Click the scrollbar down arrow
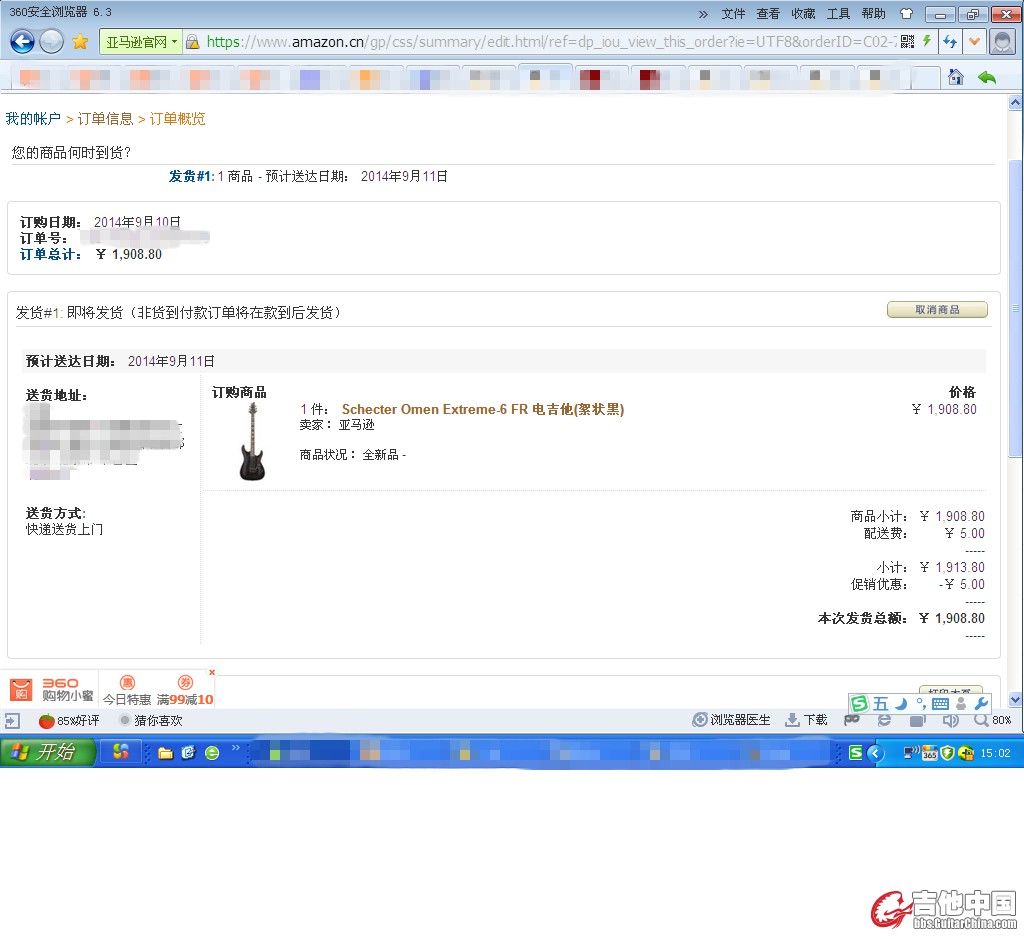Image resolution: width=1024 pixels, height=939 pixels. click(x=1016, y=699)
